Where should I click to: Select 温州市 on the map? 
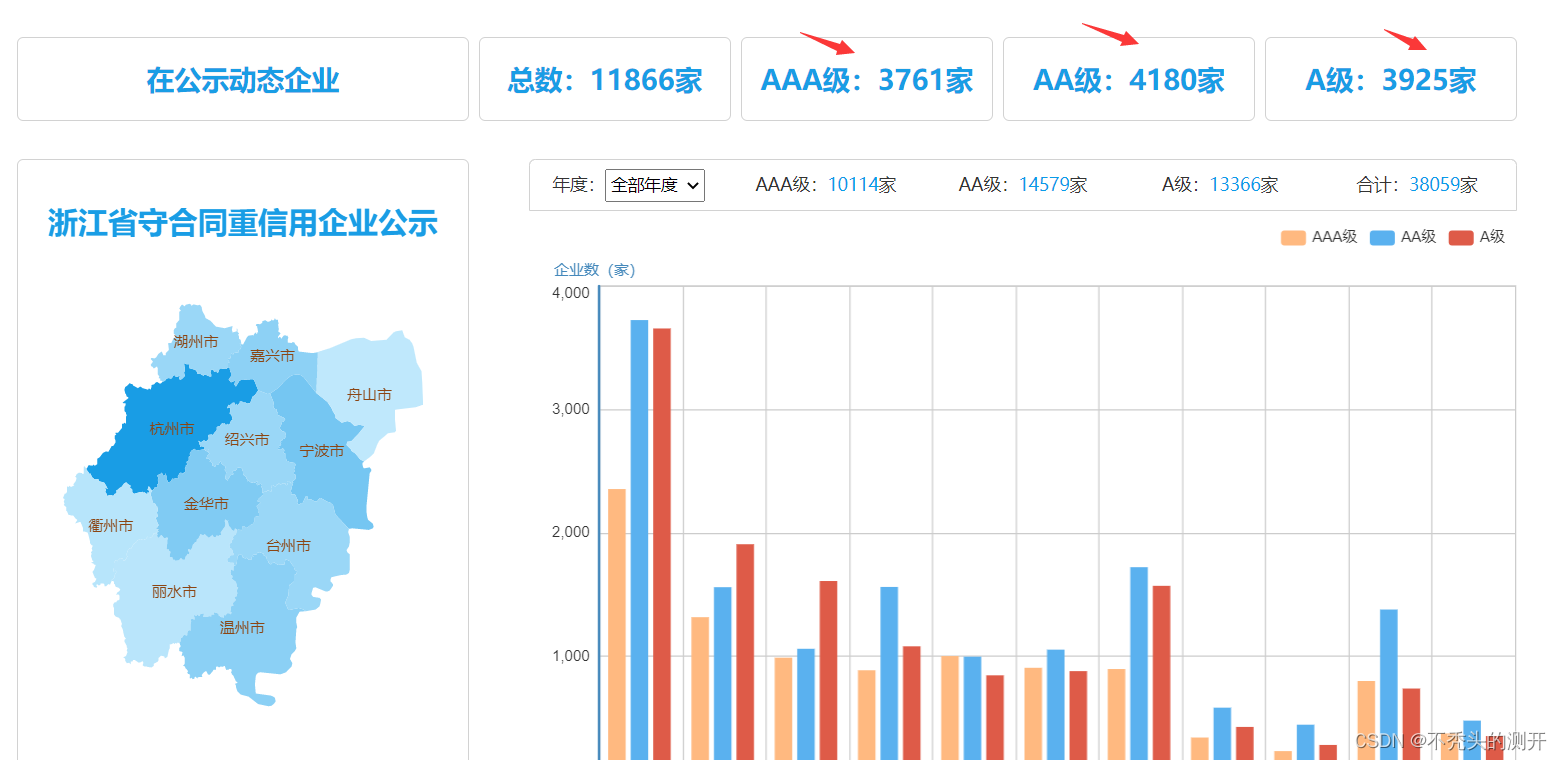[x=242, y=628]
